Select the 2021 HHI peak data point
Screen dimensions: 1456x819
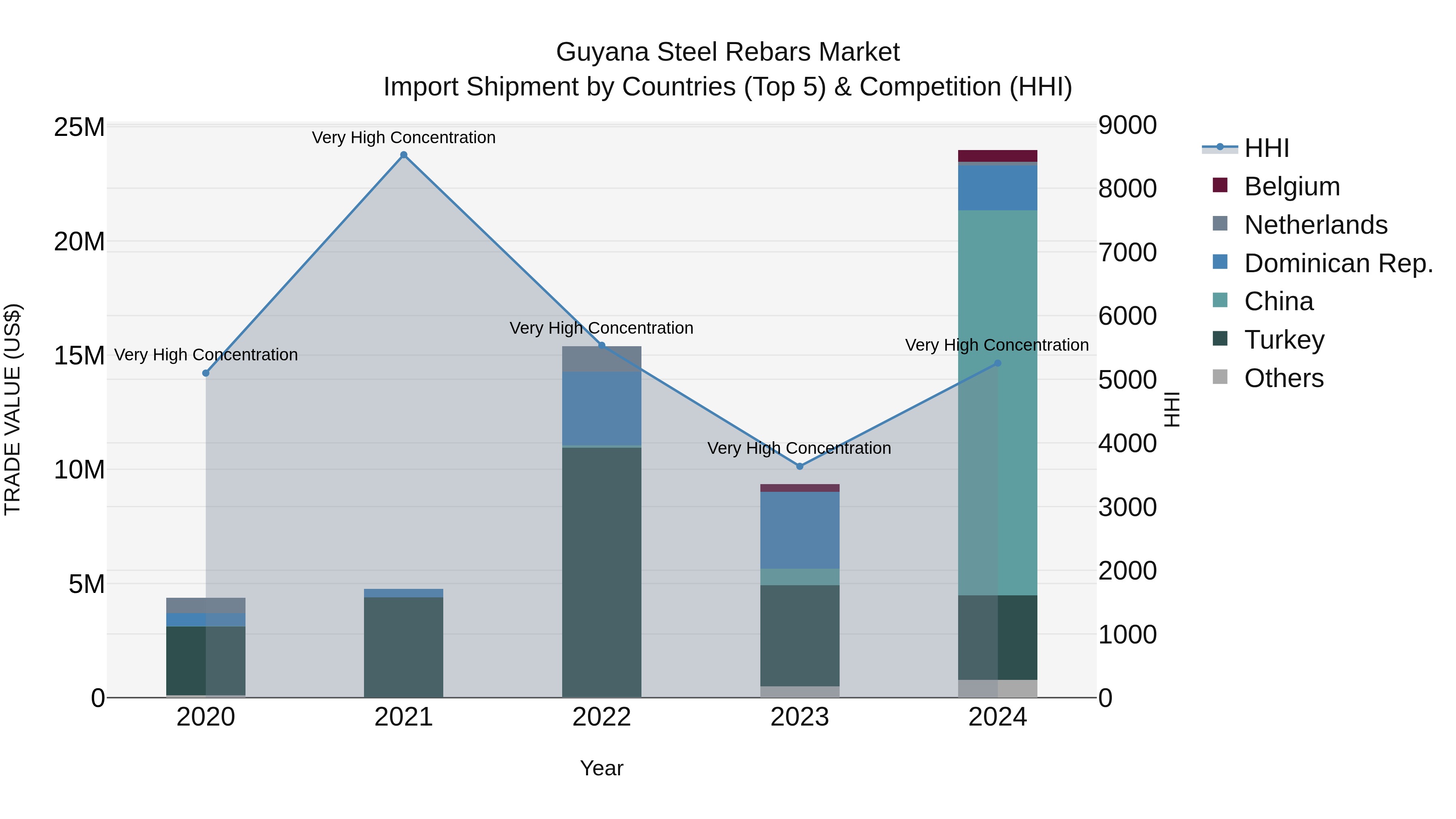(404, 155)
